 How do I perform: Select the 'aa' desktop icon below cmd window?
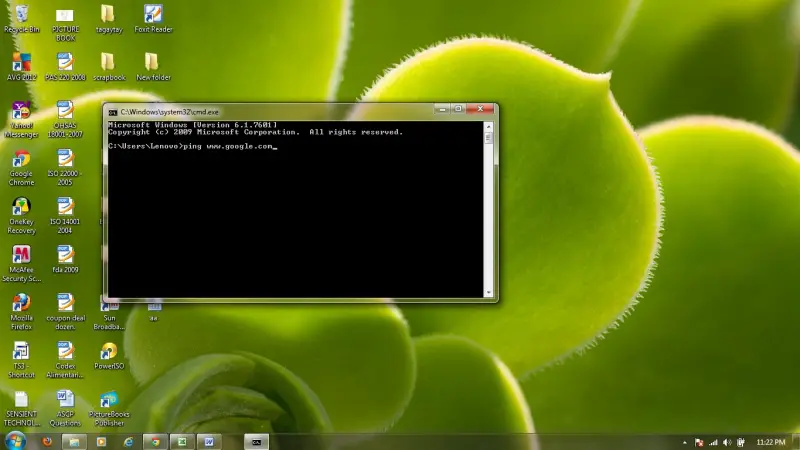pyautogui.click(x=154, y=312)
